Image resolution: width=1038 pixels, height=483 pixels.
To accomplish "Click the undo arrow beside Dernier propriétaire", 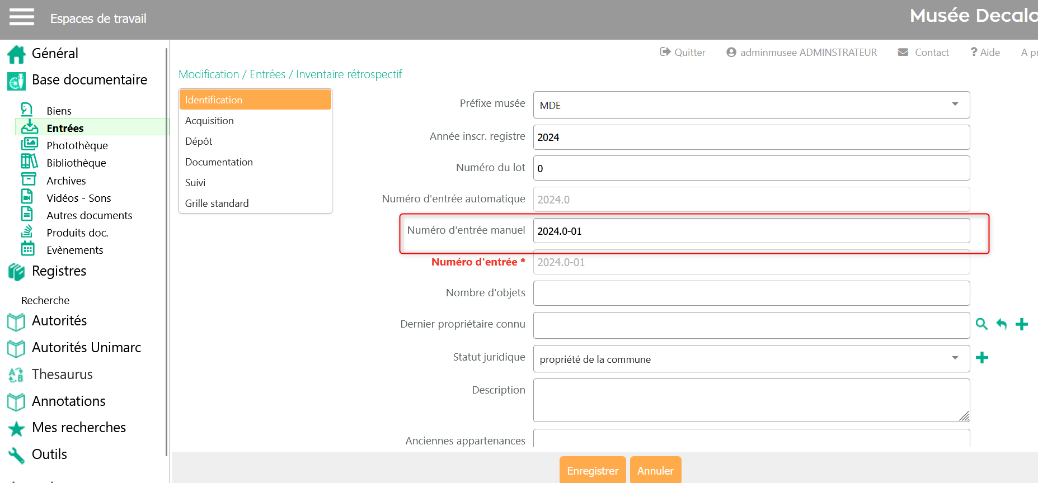I will point(1001,325).
